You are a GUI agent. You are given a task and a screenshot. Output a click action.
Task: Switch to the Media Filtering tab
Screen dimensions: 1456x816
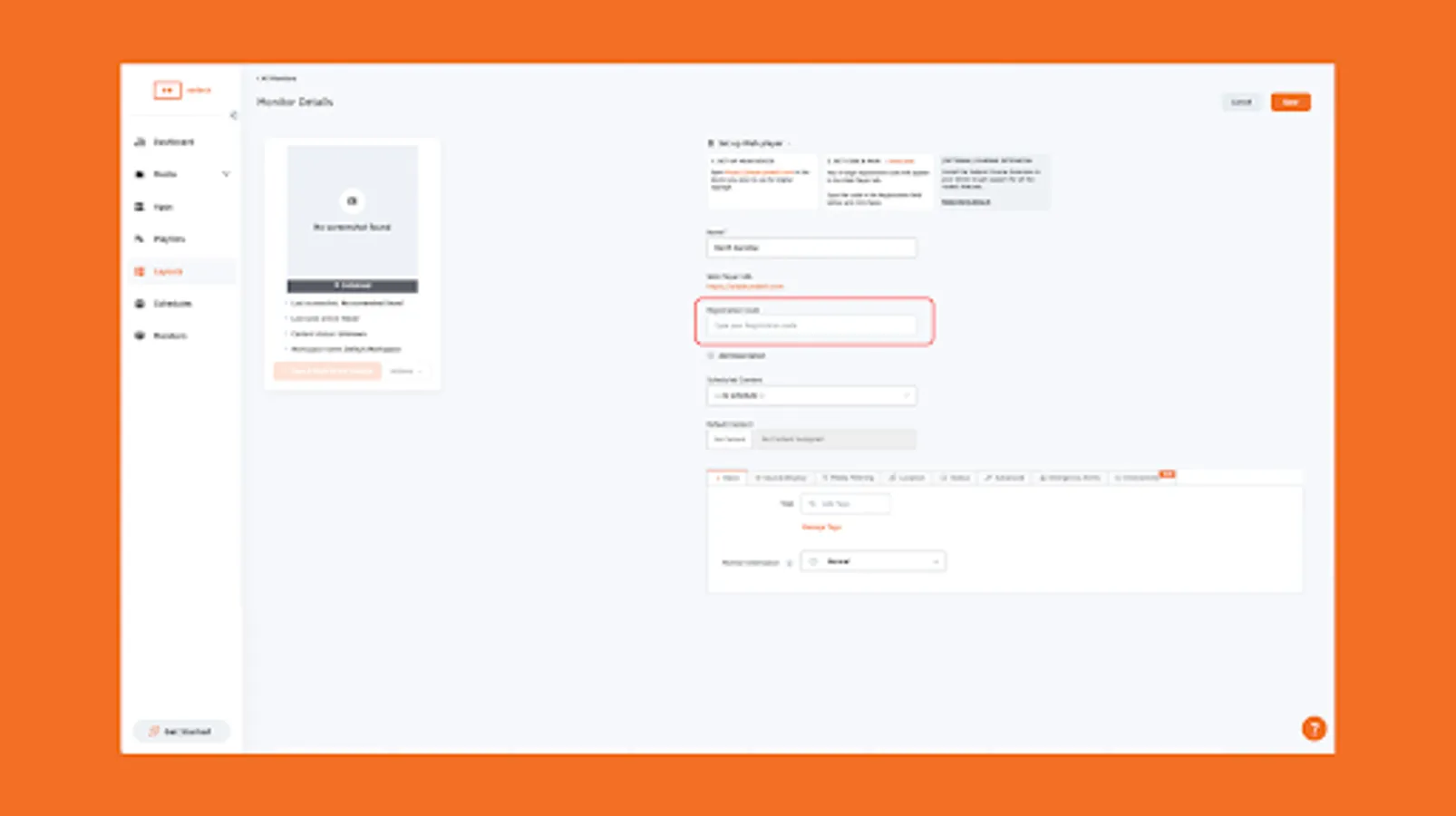(848, 478)
